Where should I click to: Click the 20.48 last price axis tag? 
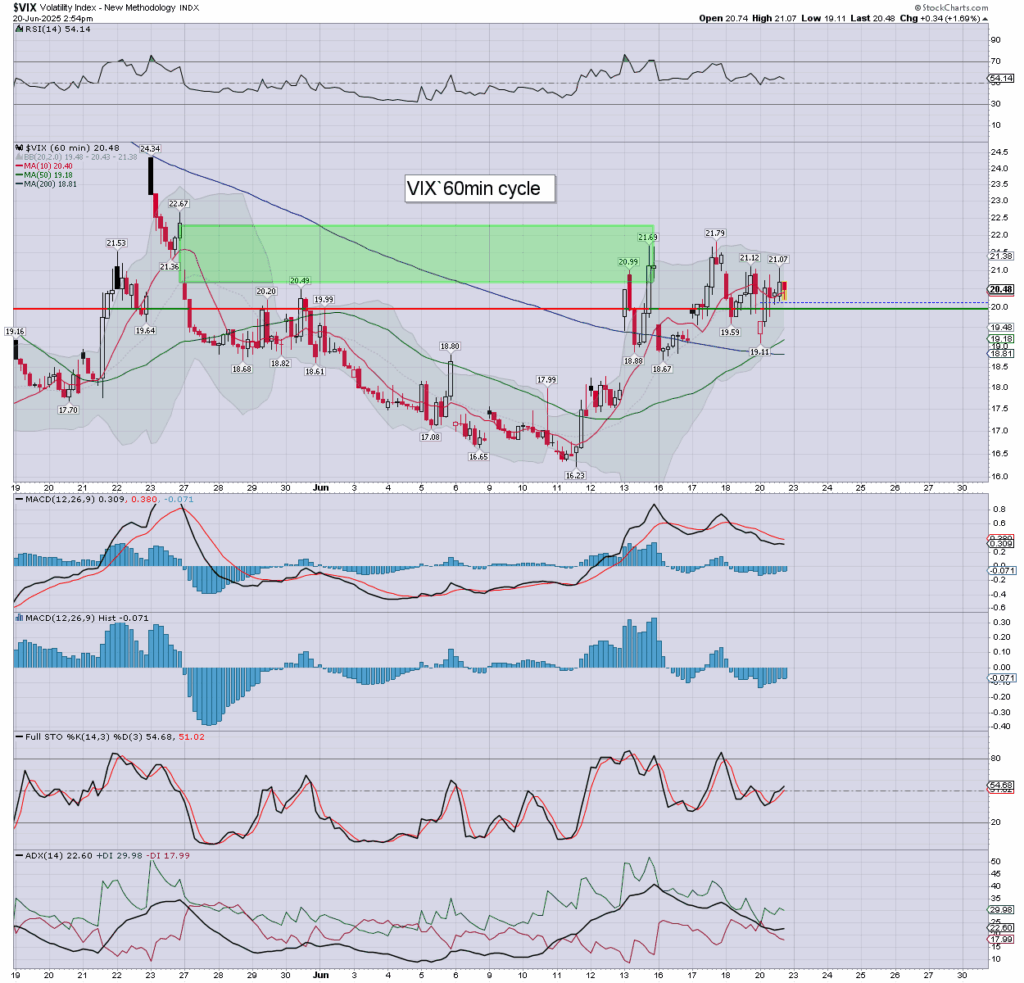coord(1001,290)
